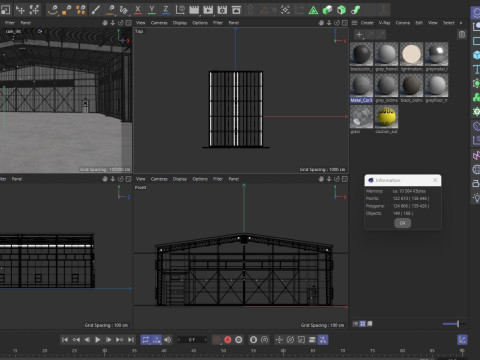Click the trash icon in Material Manager
Screen dimensions: 480x360
pos(462,34)
